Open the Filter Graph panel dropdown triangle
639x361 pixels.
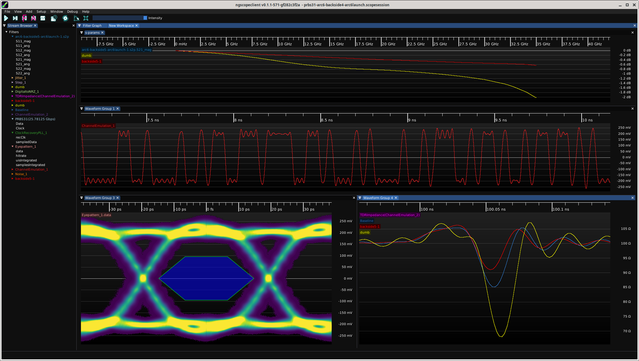pos(79,26)
